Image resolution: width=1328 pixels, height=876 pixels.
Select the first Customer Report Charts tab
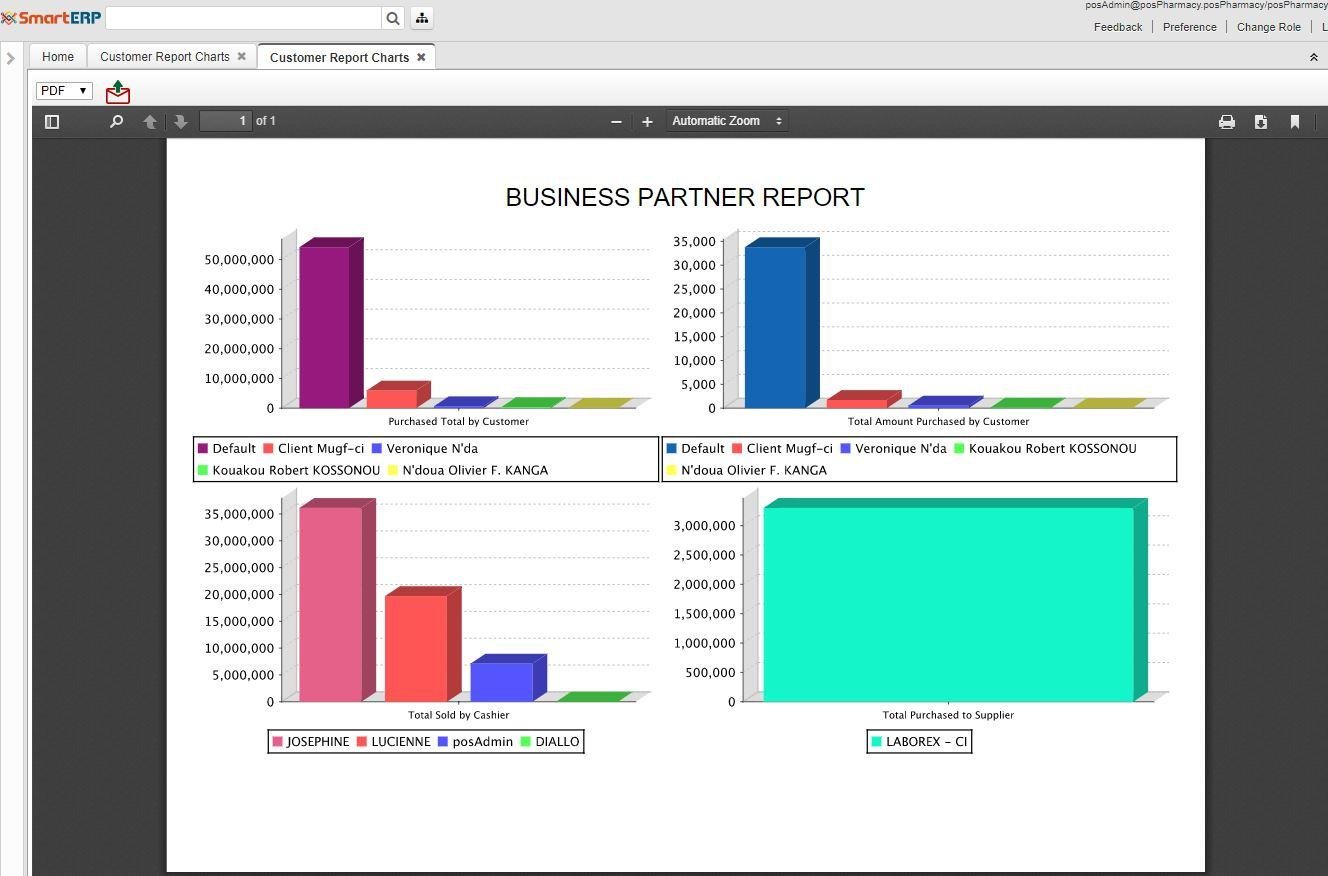(164, 57)
